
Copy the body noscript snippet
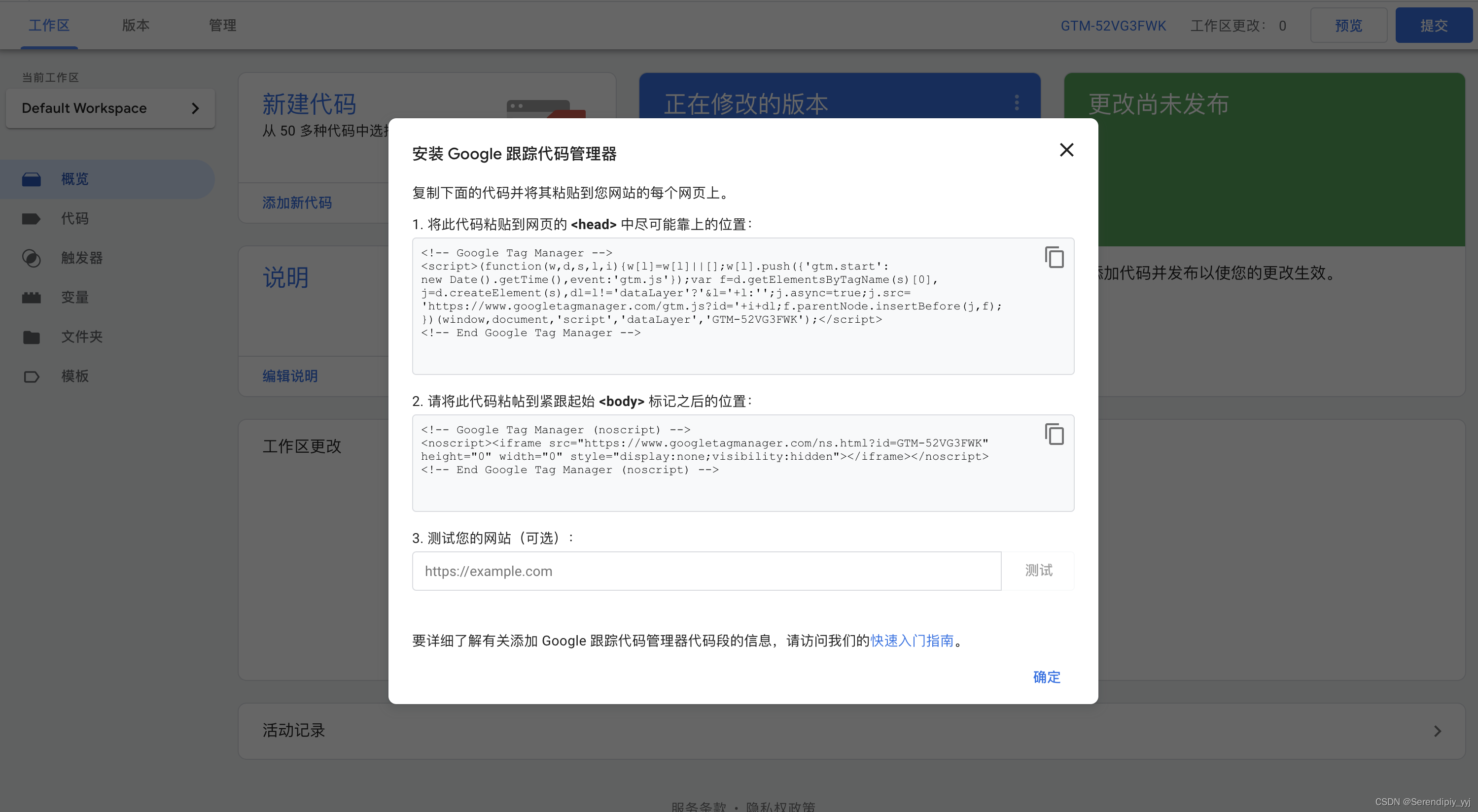[1053, 433]
